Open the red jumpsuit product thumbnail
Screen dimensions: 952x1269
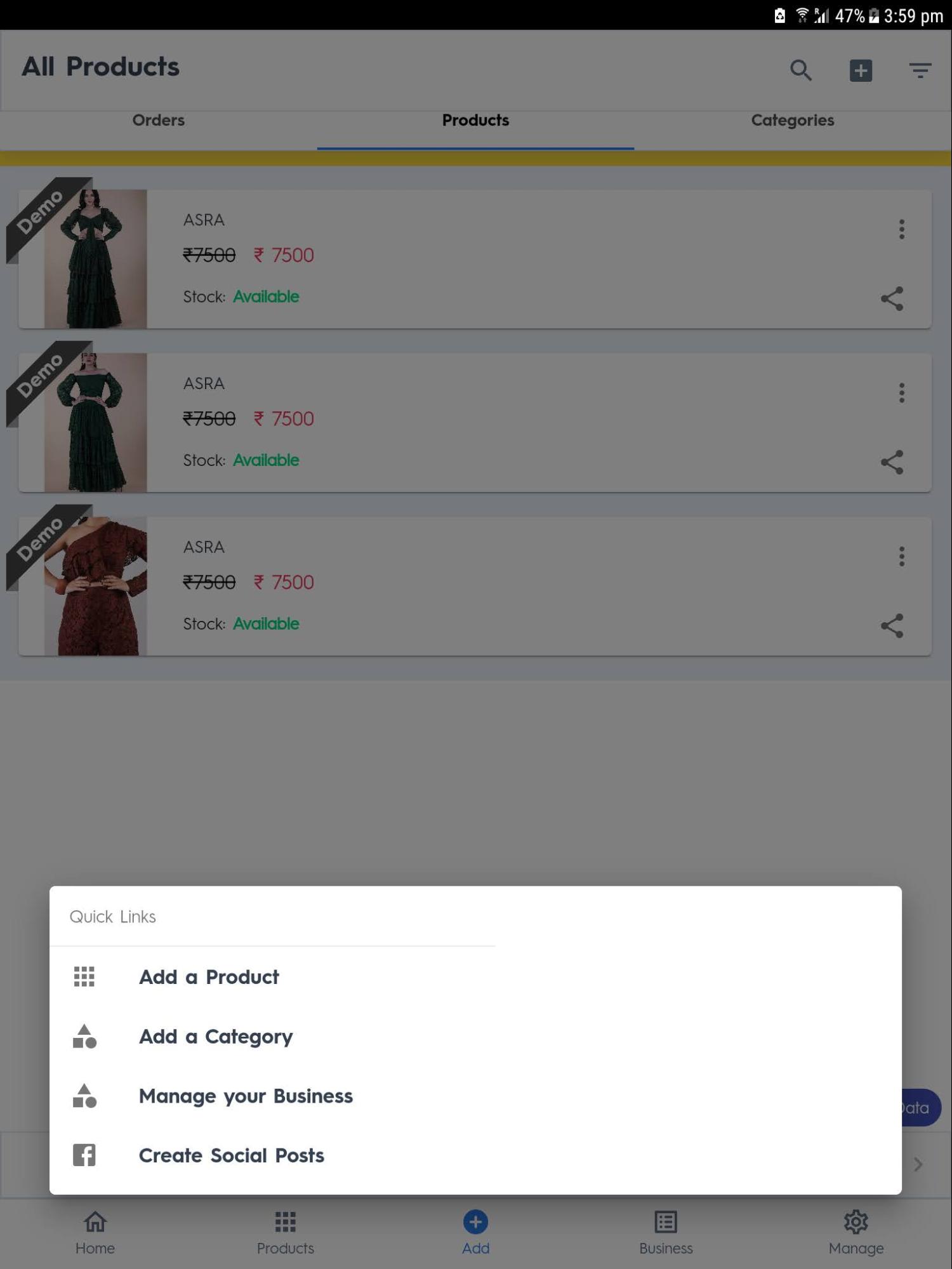pos(95,587)
